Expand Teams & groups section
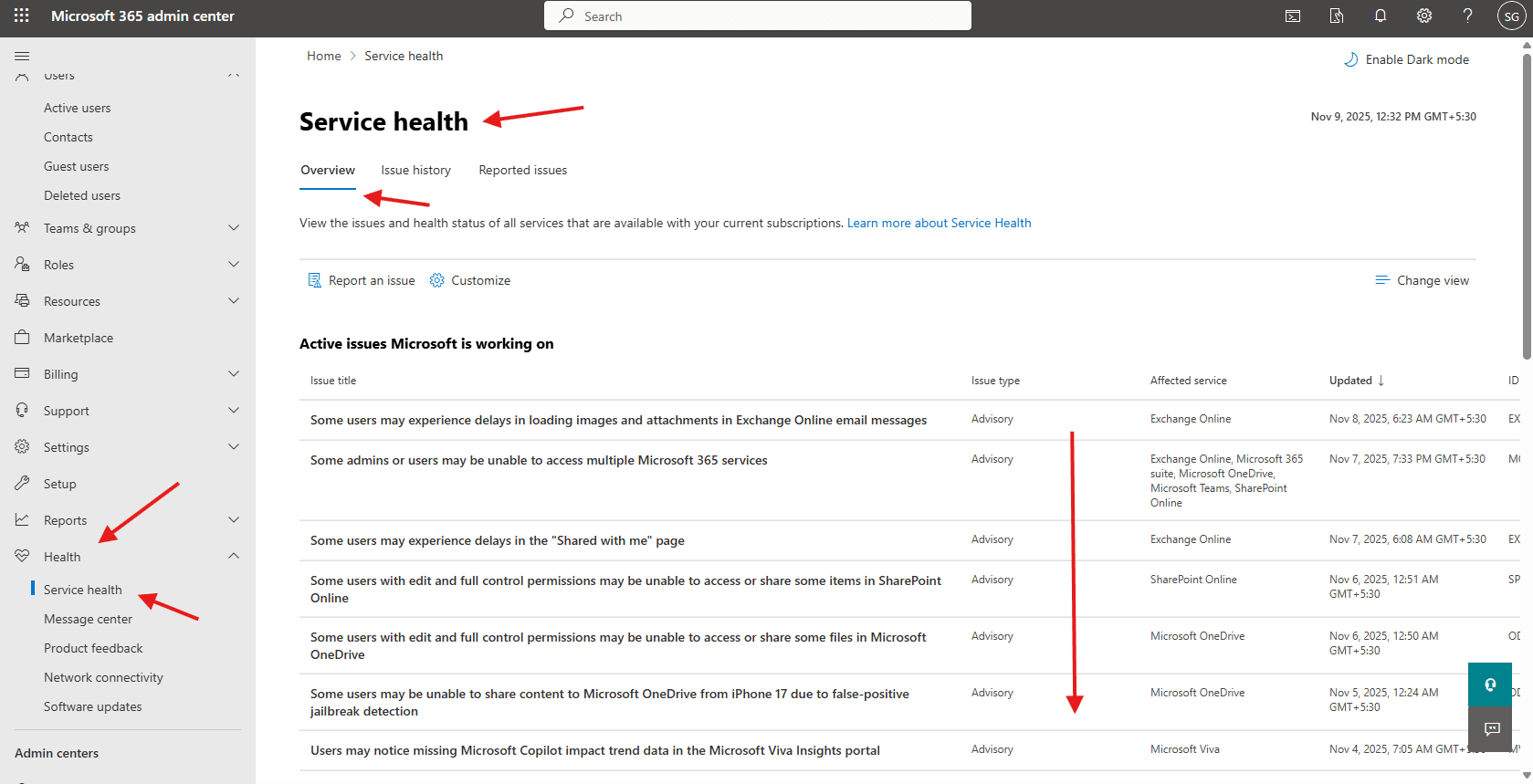 [x=234, y=227]
